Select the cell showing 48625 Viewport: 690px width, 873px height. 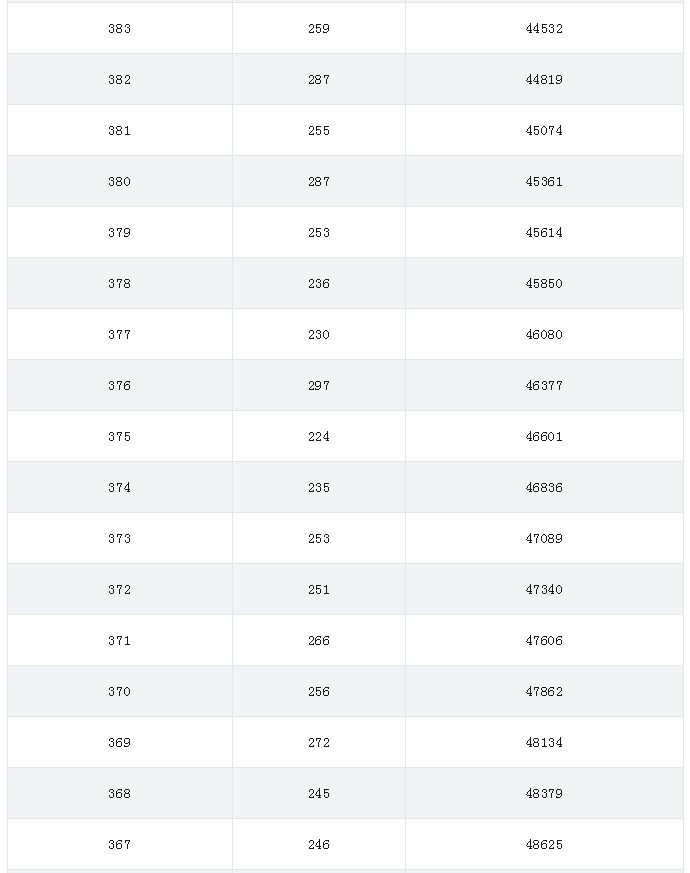(x=544, y=845)
